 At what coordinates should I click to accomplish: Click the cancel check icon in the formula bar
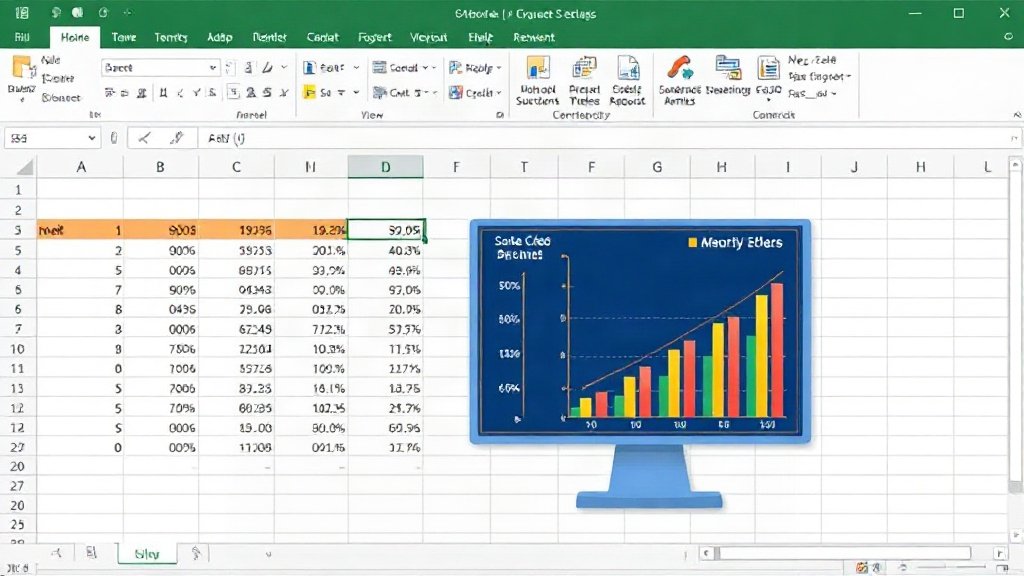click(x=144, y=138)
